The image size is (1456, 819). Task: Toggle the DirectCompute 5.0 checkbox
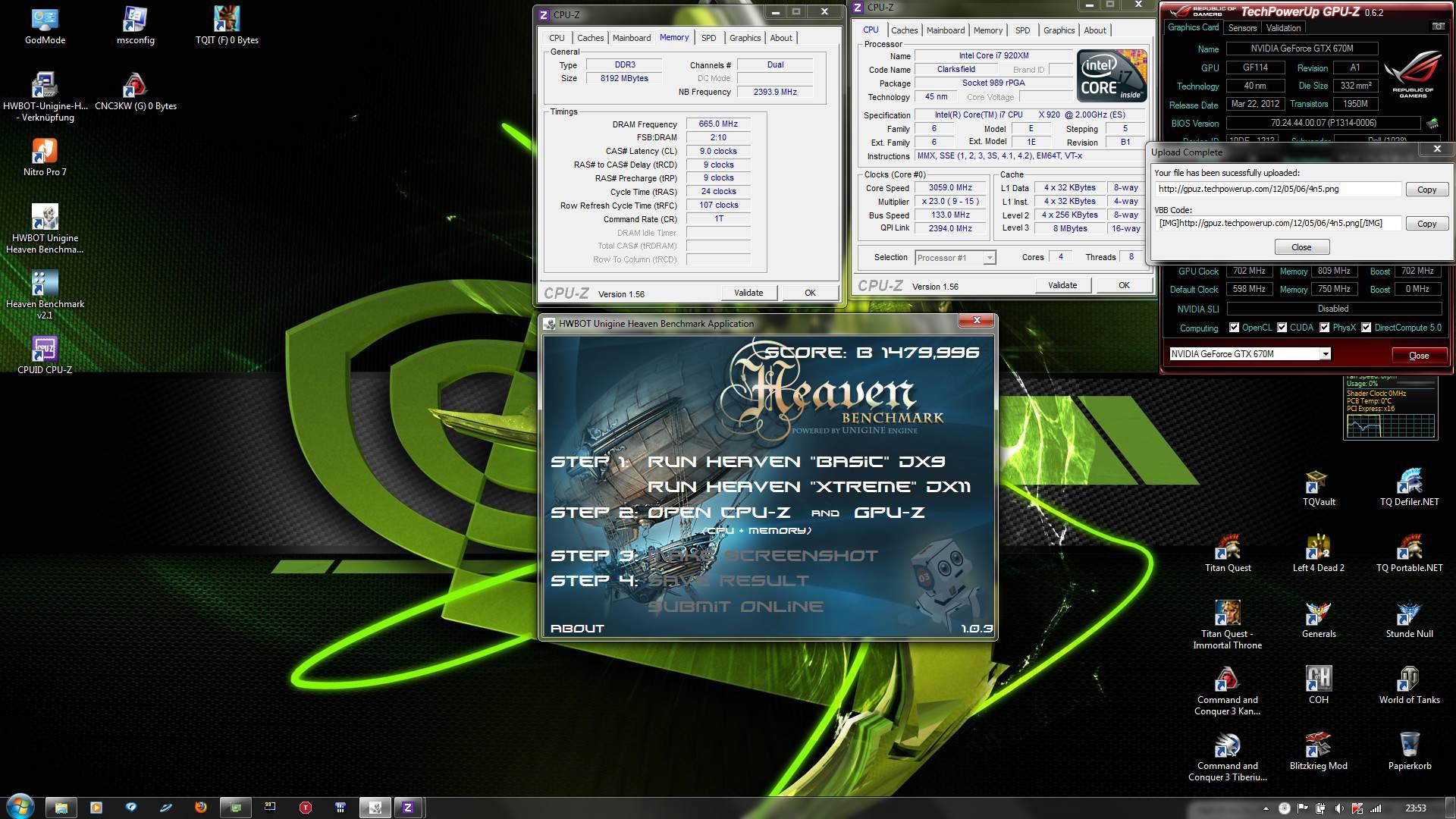[x=1366, y=328]
